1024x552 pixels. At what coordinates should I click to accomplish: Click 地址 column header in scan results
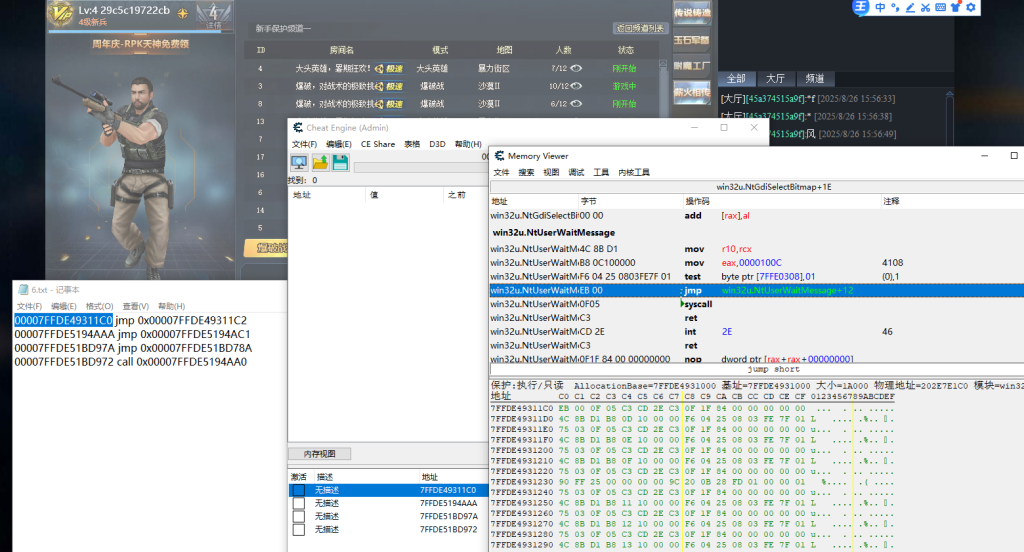[326, 195]
